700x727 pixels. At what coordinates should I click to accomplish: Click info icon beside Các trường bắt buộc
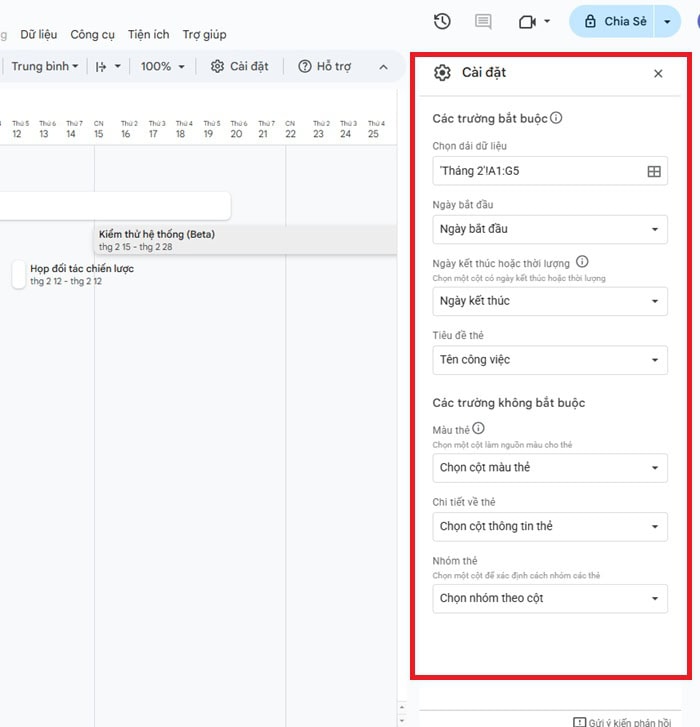(x=556, y=118)
